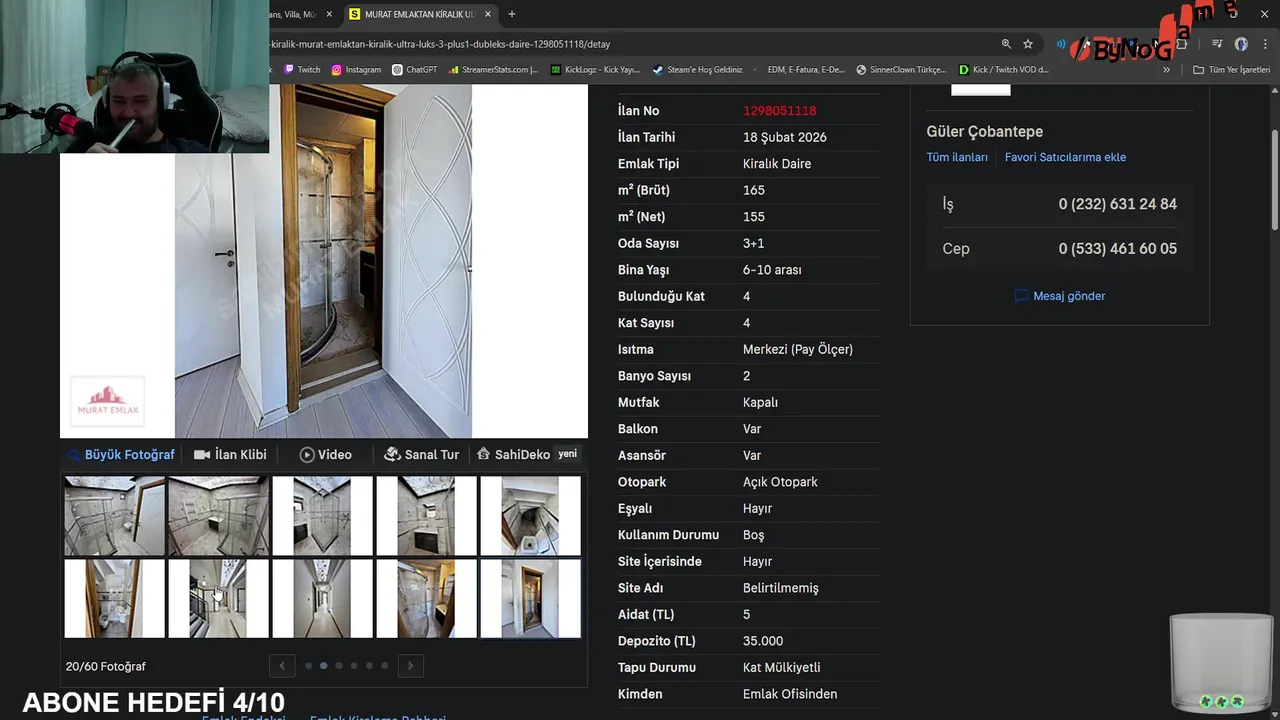
Task: Select Büyük Fotoğraf view
Action: 121,454
